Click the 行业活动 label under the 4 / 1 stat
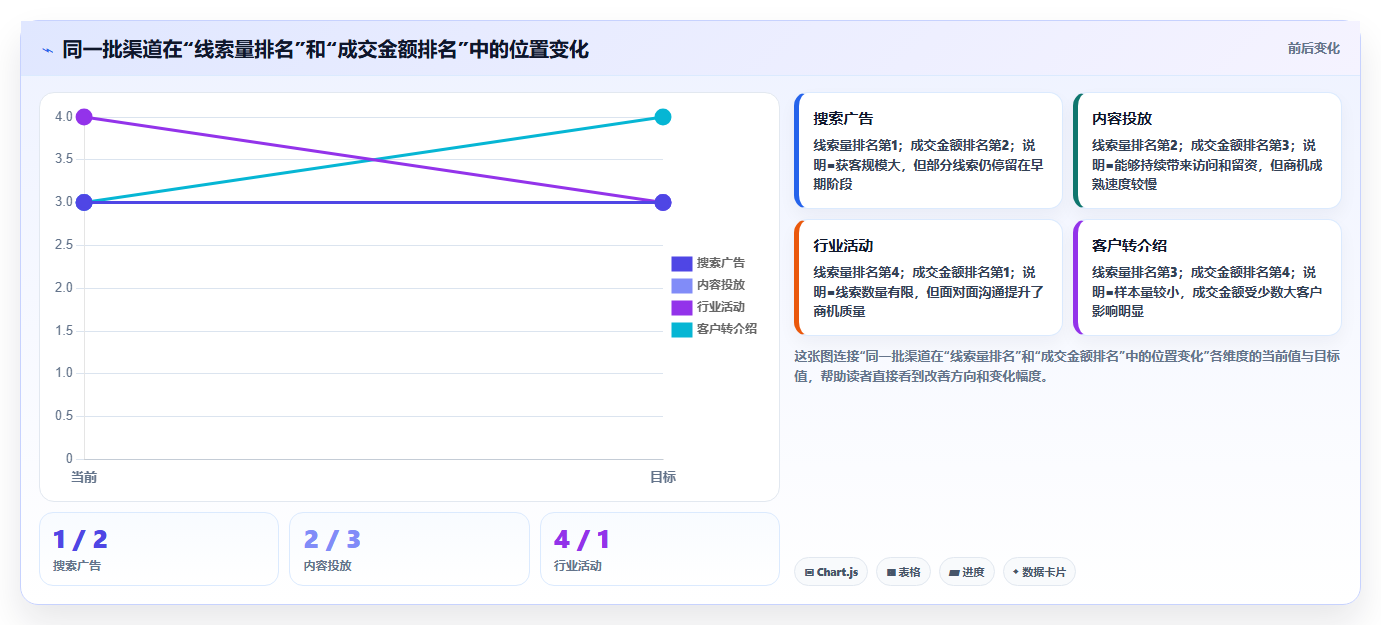Viewport: 1381px width, 625px height. pos(578,566)
